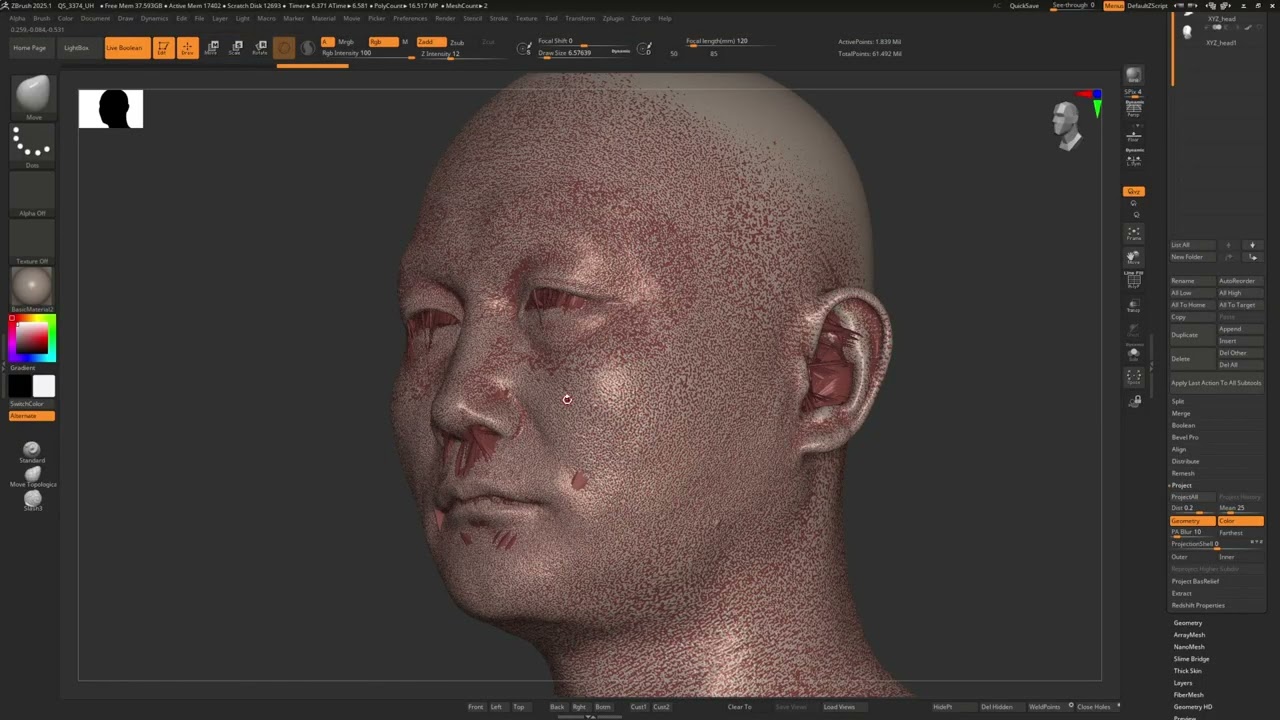1280x720 pixels.
Task: Click the Home Page button
Action: point(29,48)
